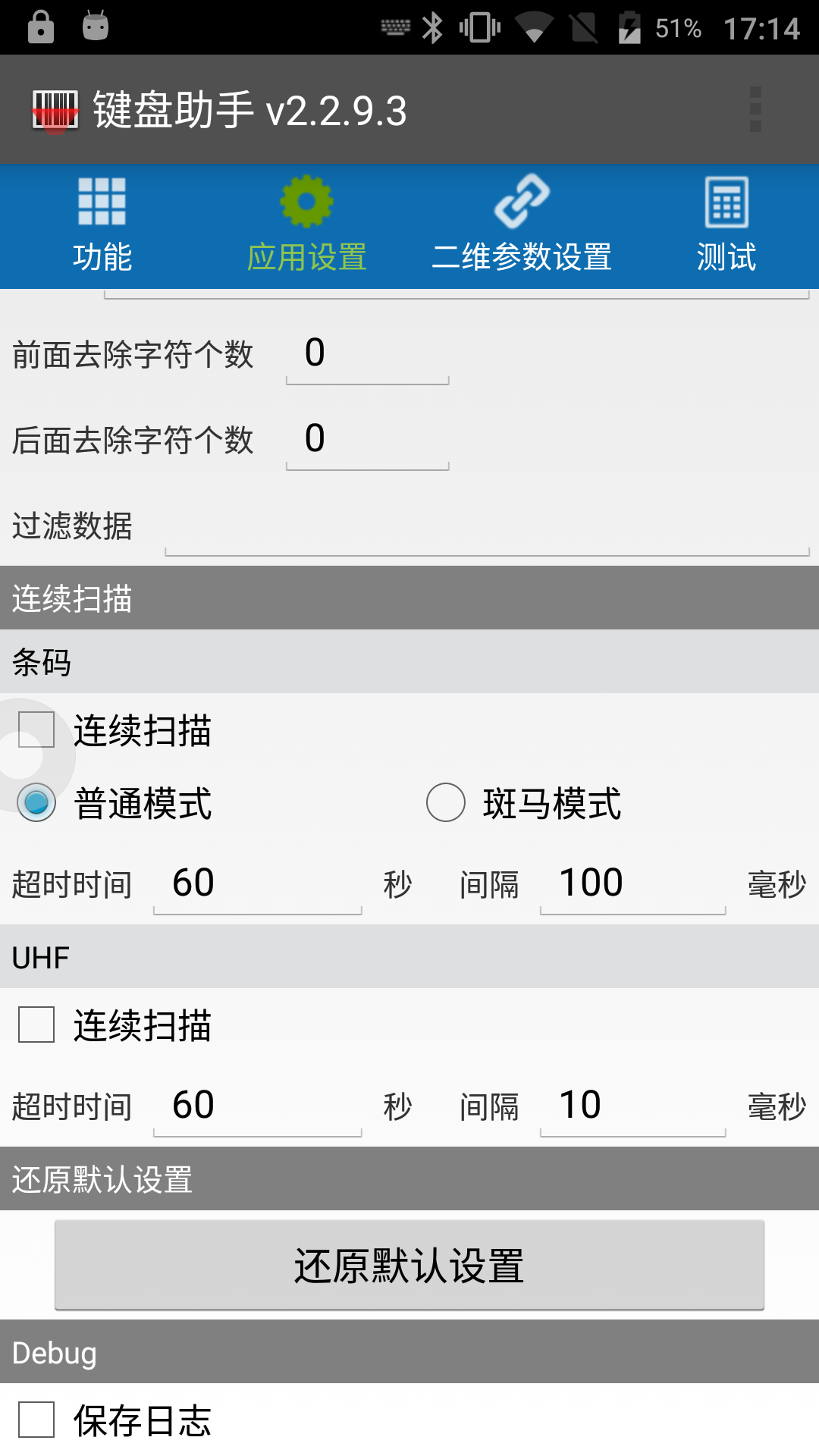
Task: Tap the 过滤数据 input field
Action: [x=487, y=529]
